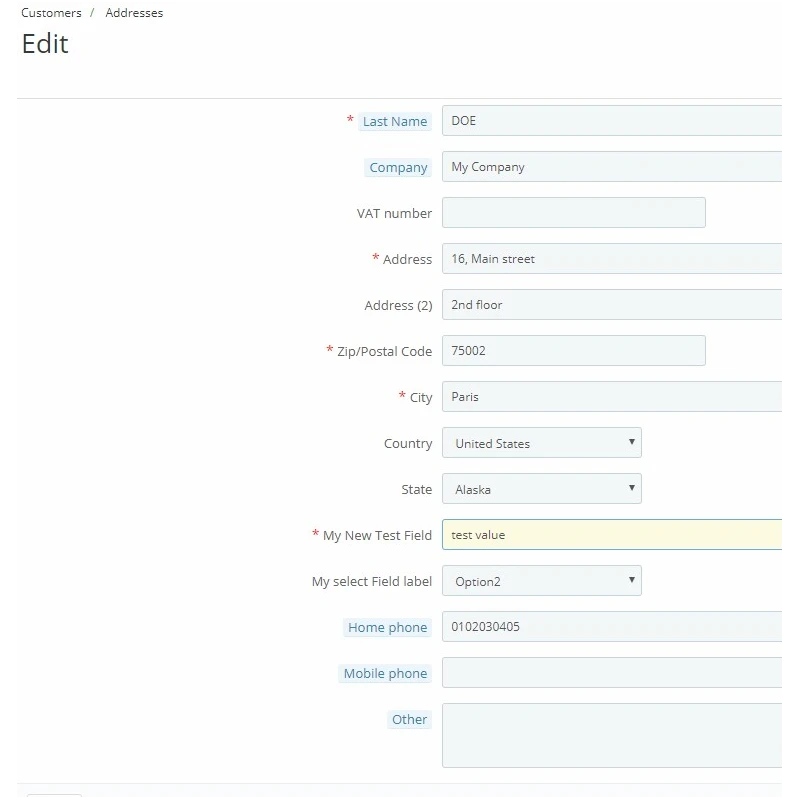Go to the Addresses breadcrumb
Viewport: 800px width, 800px height.
(x=134, y=13)
